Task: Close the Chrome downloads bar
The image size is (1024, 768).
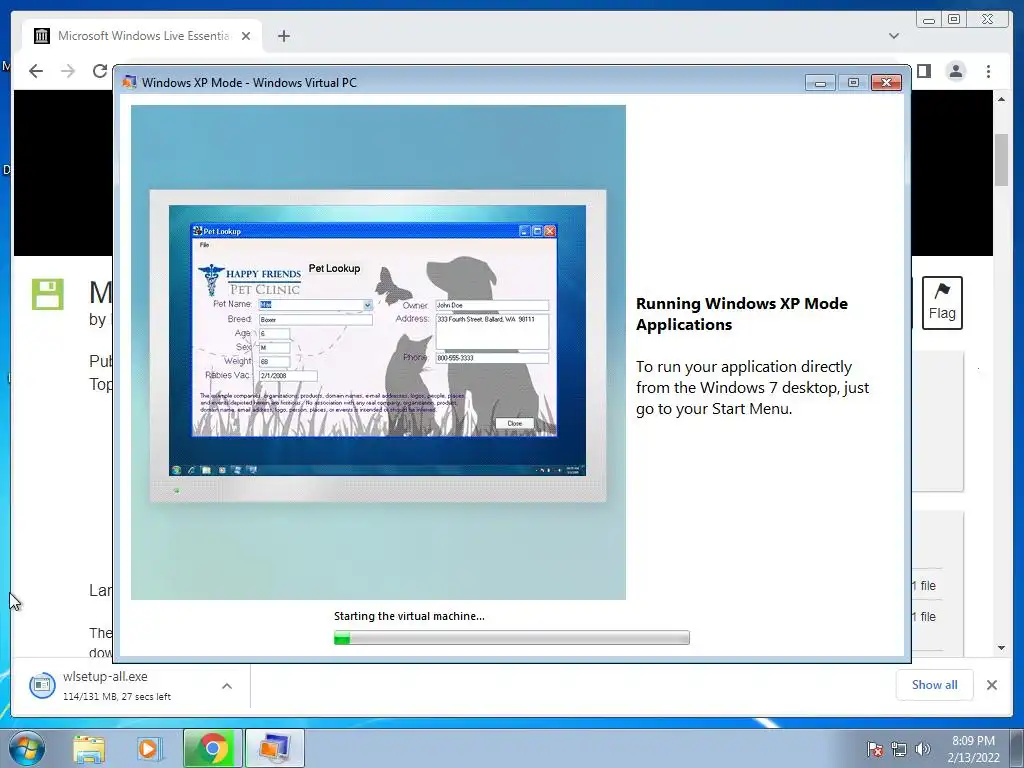Action: (991, 684)
